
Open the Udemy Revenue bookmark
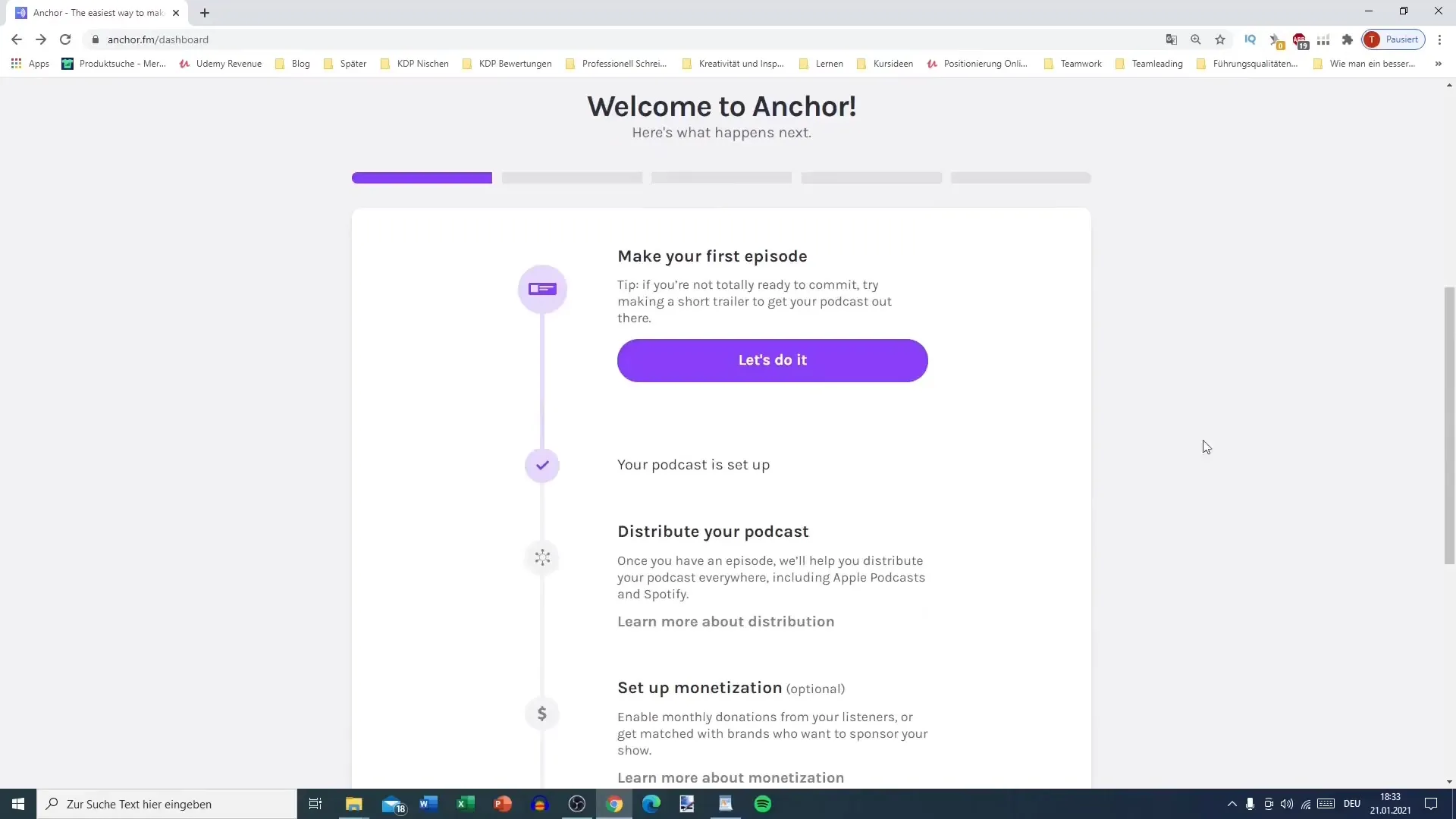221,64
